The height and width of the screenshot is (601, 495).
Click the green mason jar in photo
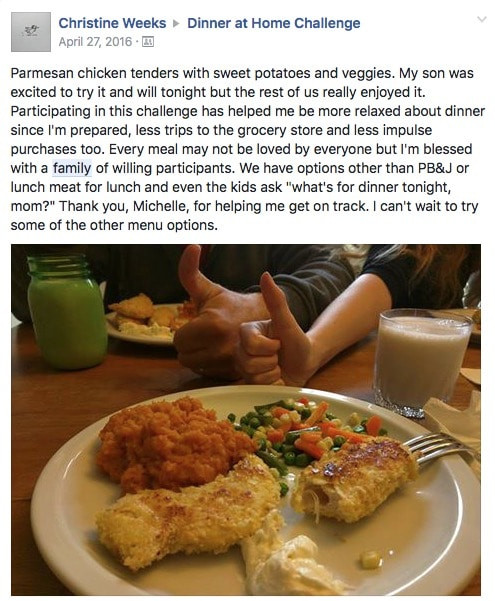(66, 311)
